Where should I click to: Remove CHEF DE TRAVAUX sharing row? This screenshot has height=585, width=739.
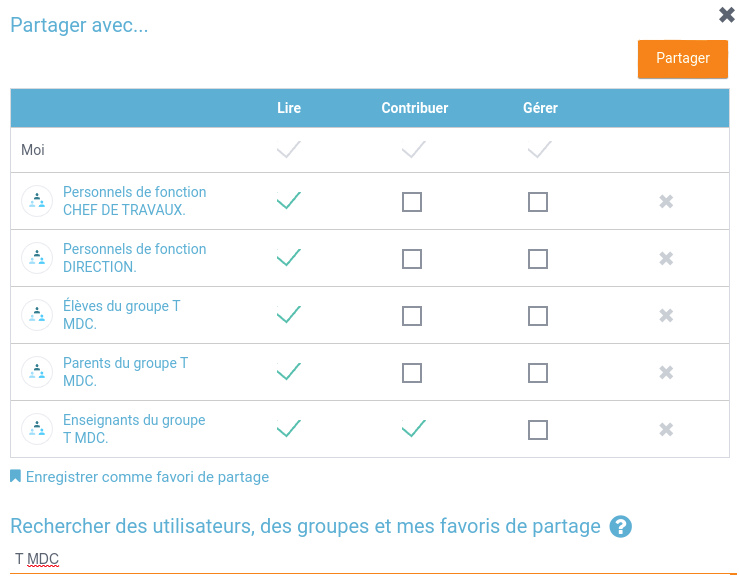[x=666, y=202]
